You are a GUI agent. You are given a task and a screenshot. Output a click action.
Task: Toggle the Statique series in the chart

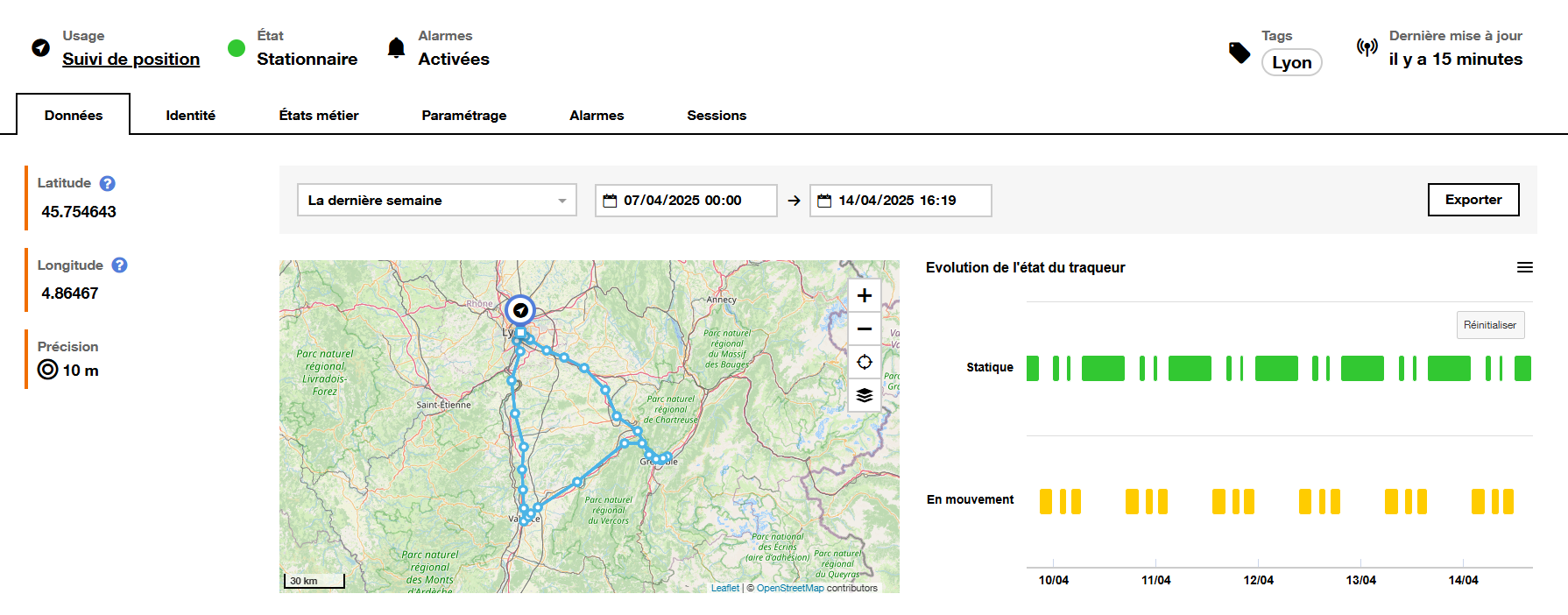[989, 368]
